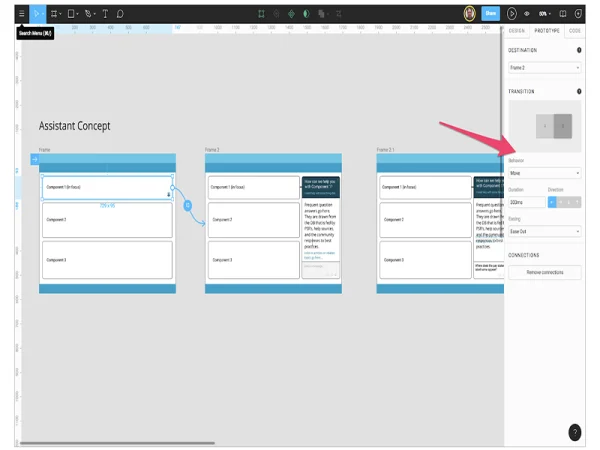Image resolution: width=600 pixels, height=450 pixels.
Task: Select the Frame tool
Action: (54, 14)
